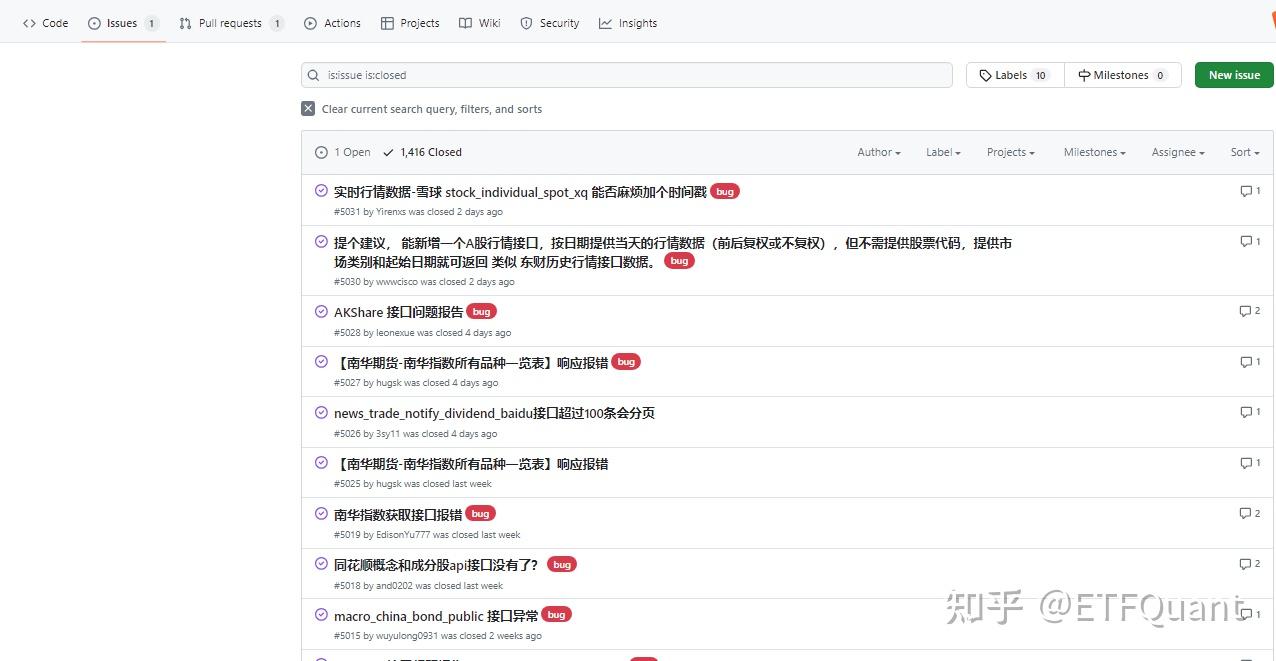Toggle the filter to show 1 Open issue

coord(343,151)
